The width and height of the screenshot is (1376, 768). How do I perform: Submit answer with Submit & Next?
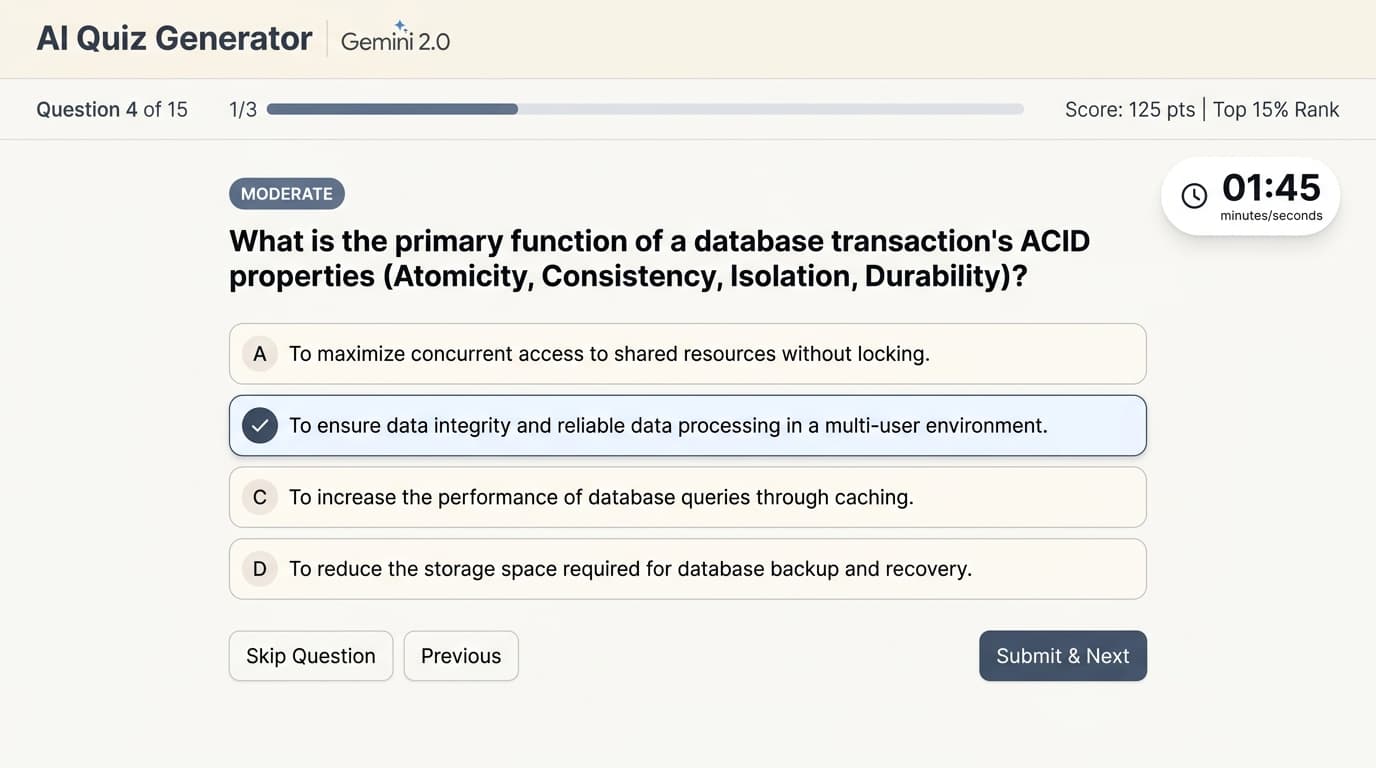click(1063, 656)
